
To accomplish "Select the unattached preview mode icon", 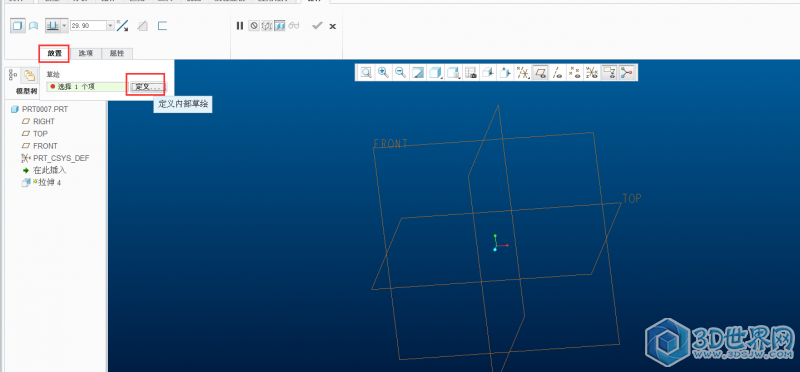I will [x=267, y=26].
